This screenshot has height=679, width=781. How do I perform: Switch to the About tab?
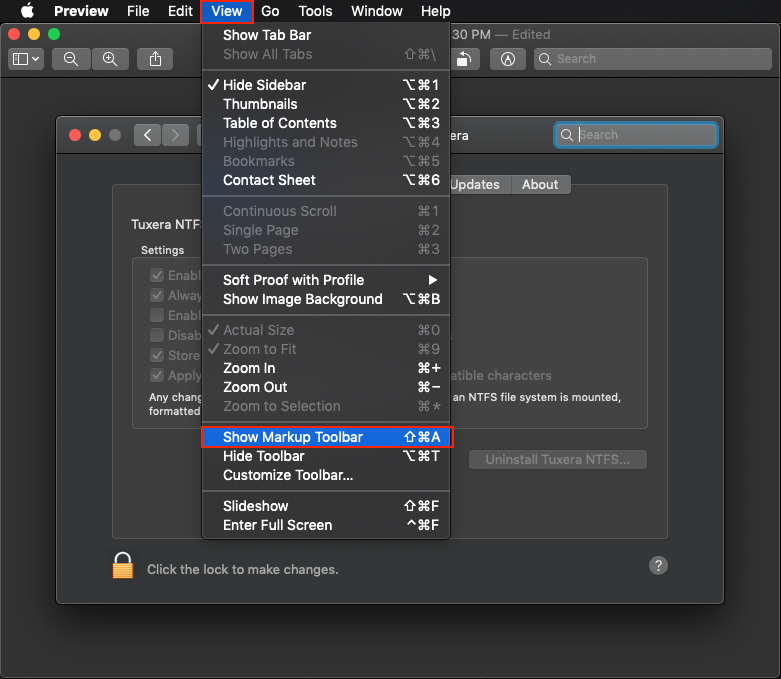pos(540,184)
